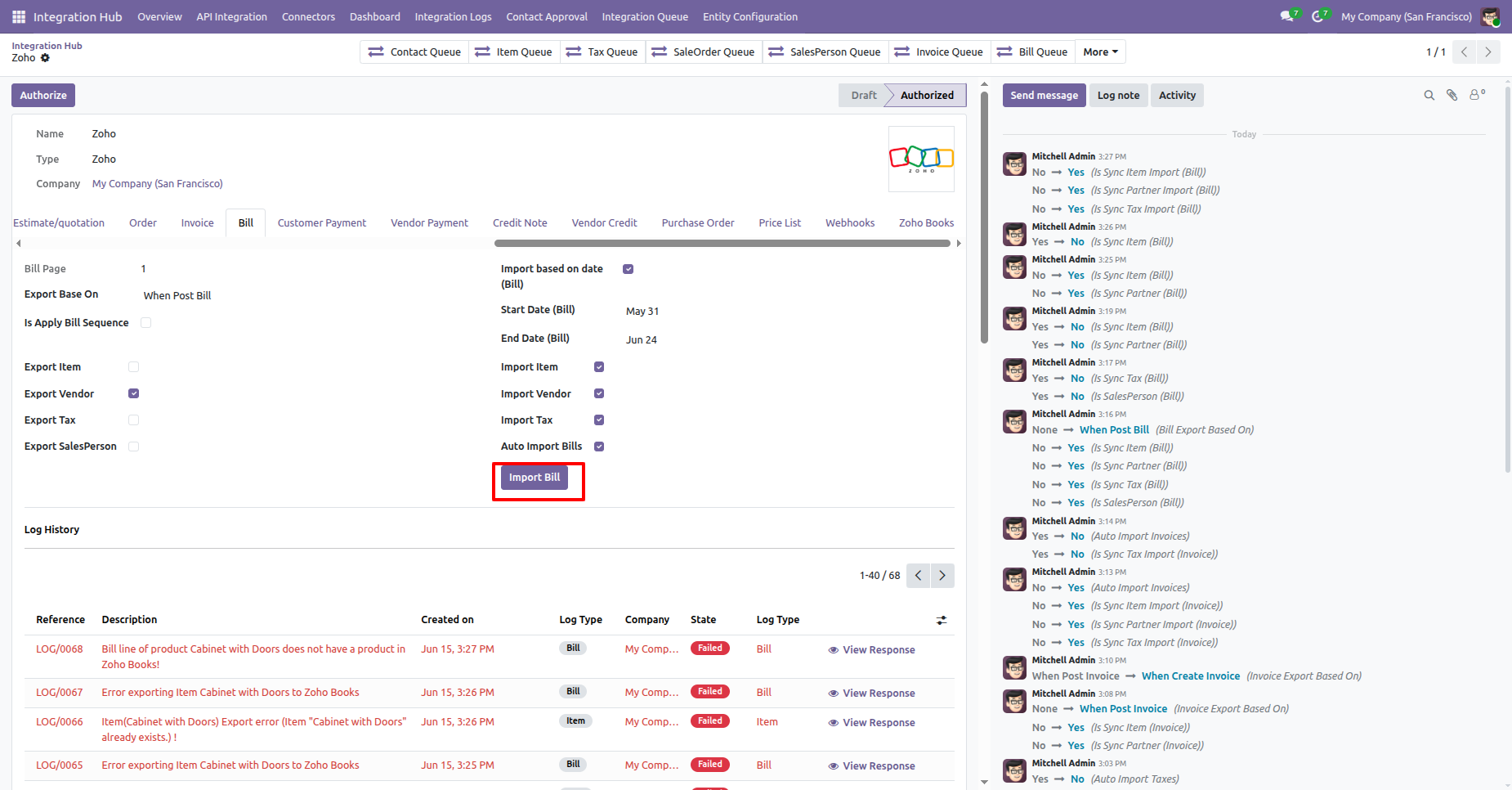Go to next log history page

tap(942, 576)
